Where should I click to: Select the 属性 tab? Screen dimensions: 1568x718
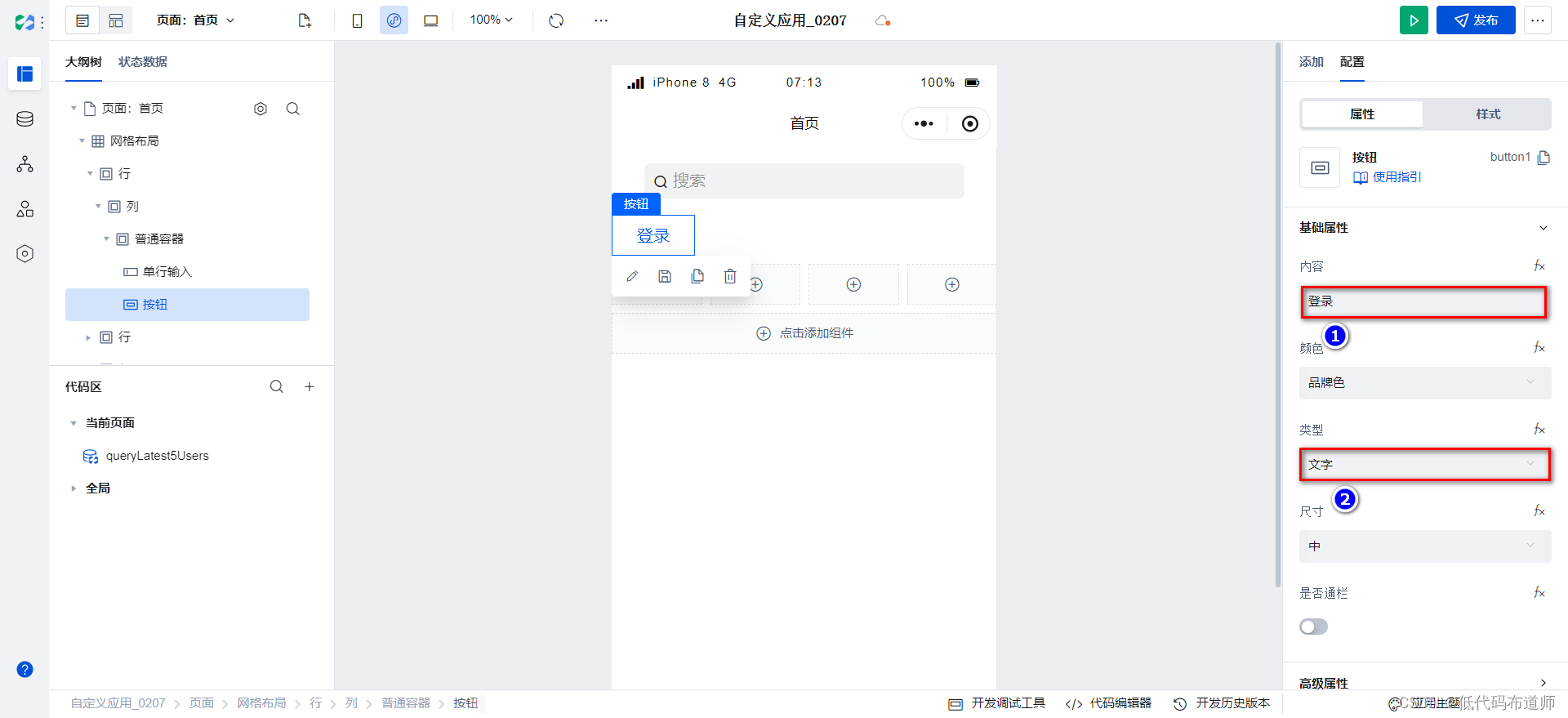(1362, 114)
